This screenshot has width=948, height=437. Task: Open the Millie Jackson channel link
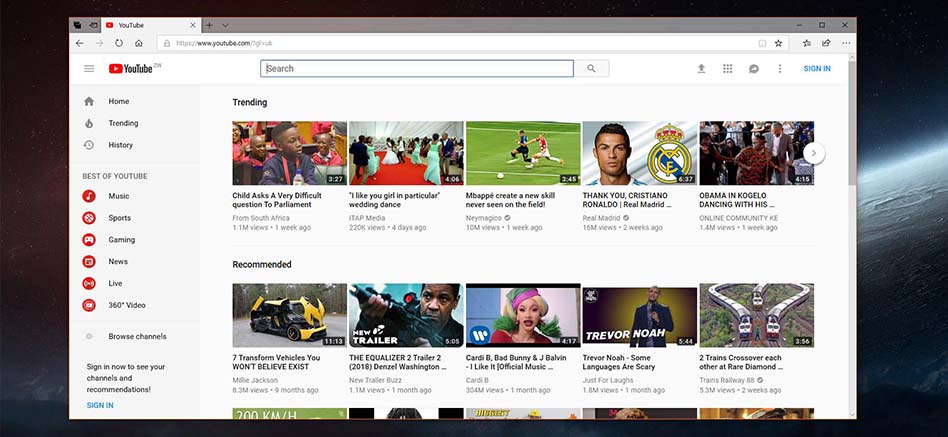(255, 380)
